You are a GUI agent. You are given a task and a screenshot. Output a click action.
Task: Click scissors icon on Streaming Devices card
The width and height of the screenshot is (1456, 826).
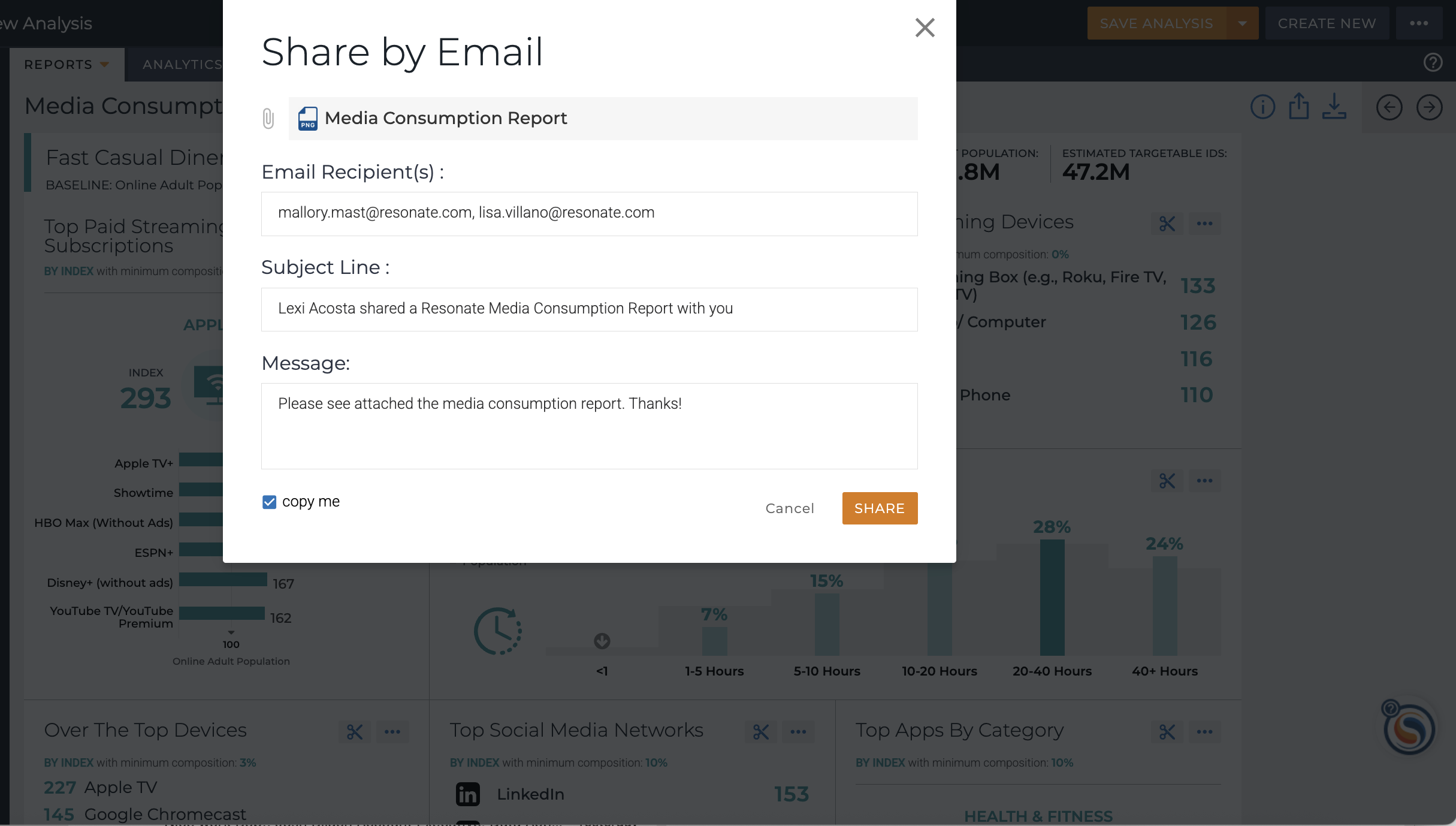click(x=1167, y=224)
